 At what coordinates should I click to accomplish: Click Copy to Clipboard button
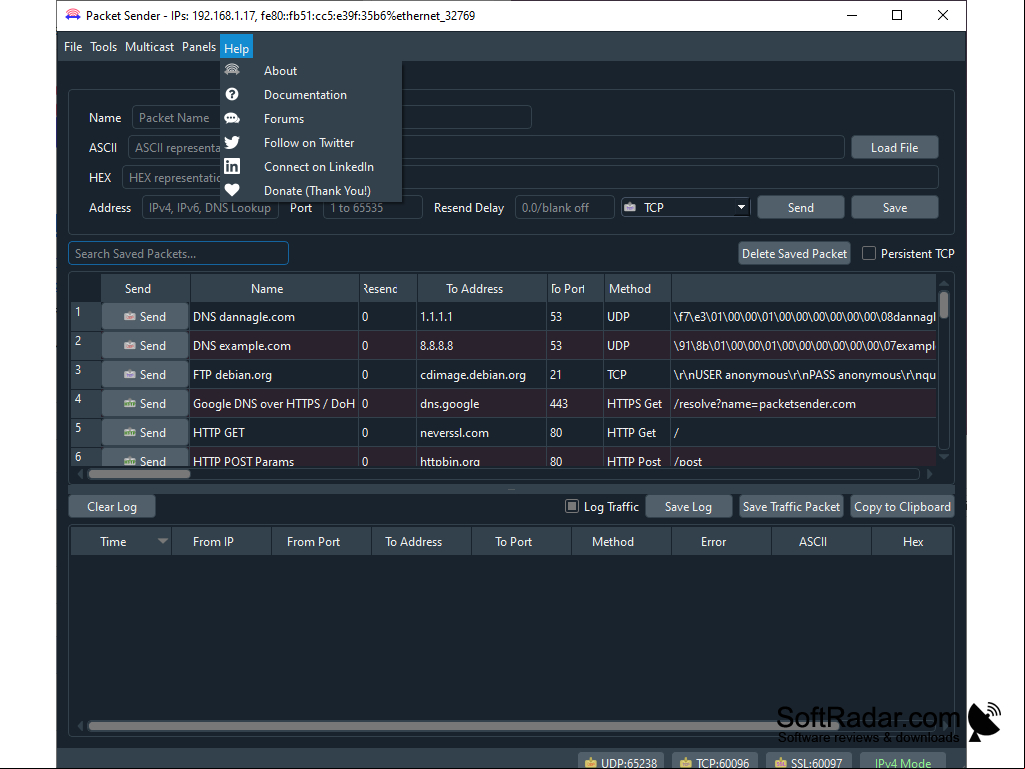pos(902,507)
